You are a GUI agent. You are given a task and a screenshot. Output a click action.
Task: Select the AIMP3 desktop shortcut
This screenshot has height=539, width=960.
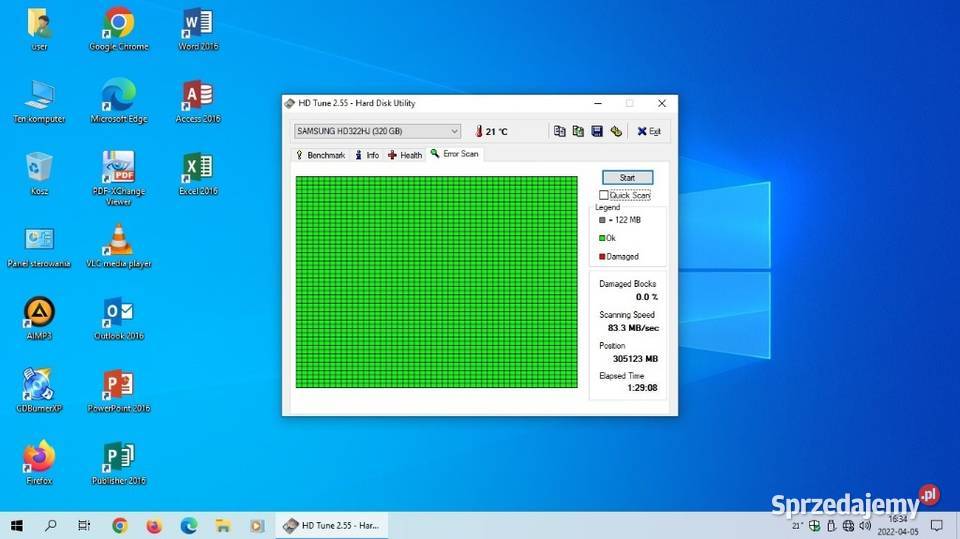(x=39, y=318)
